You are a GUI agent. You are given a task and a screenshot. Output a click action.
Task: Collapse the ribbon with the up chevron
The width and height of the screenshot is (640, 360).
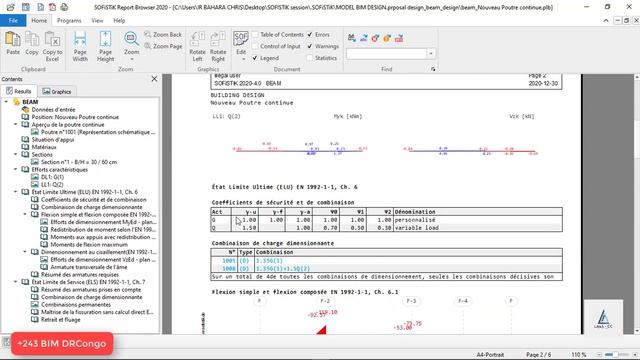[x=606, y=20]
